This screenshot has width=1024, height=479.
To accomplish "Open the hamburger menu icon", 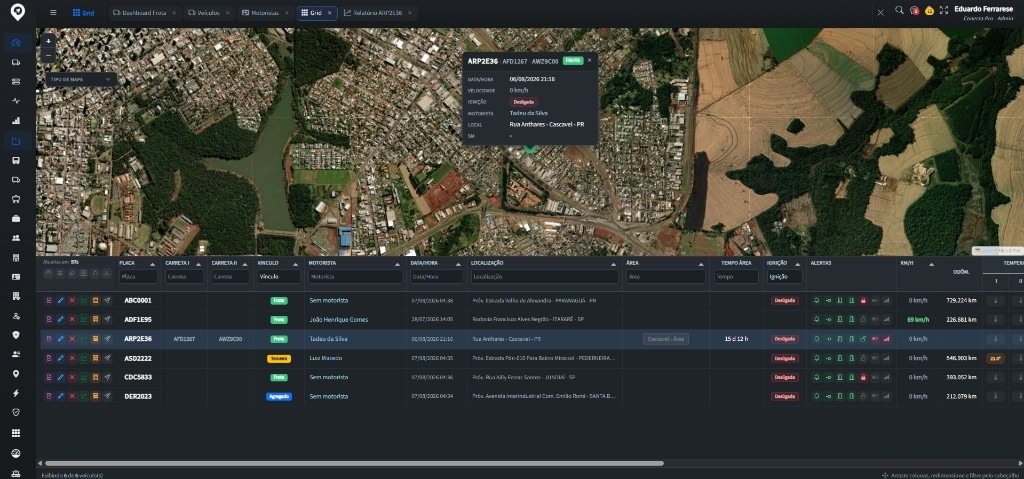I will point(53,12).
